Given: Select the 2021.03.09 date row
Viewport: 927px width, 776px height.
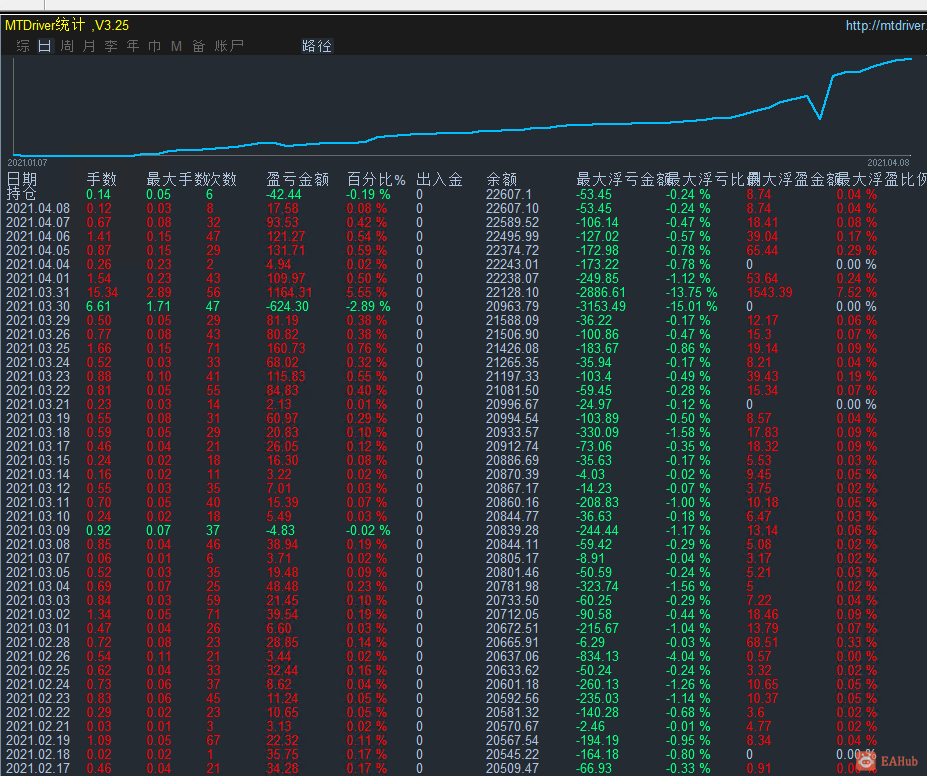Looking at the screenshot, I should click(x=38, y=531).
